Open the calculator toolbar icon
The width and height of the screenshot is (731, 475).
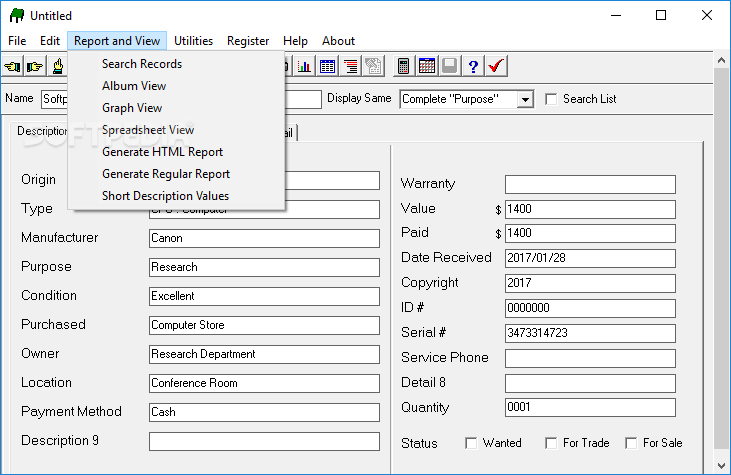[x=404, y=67]
